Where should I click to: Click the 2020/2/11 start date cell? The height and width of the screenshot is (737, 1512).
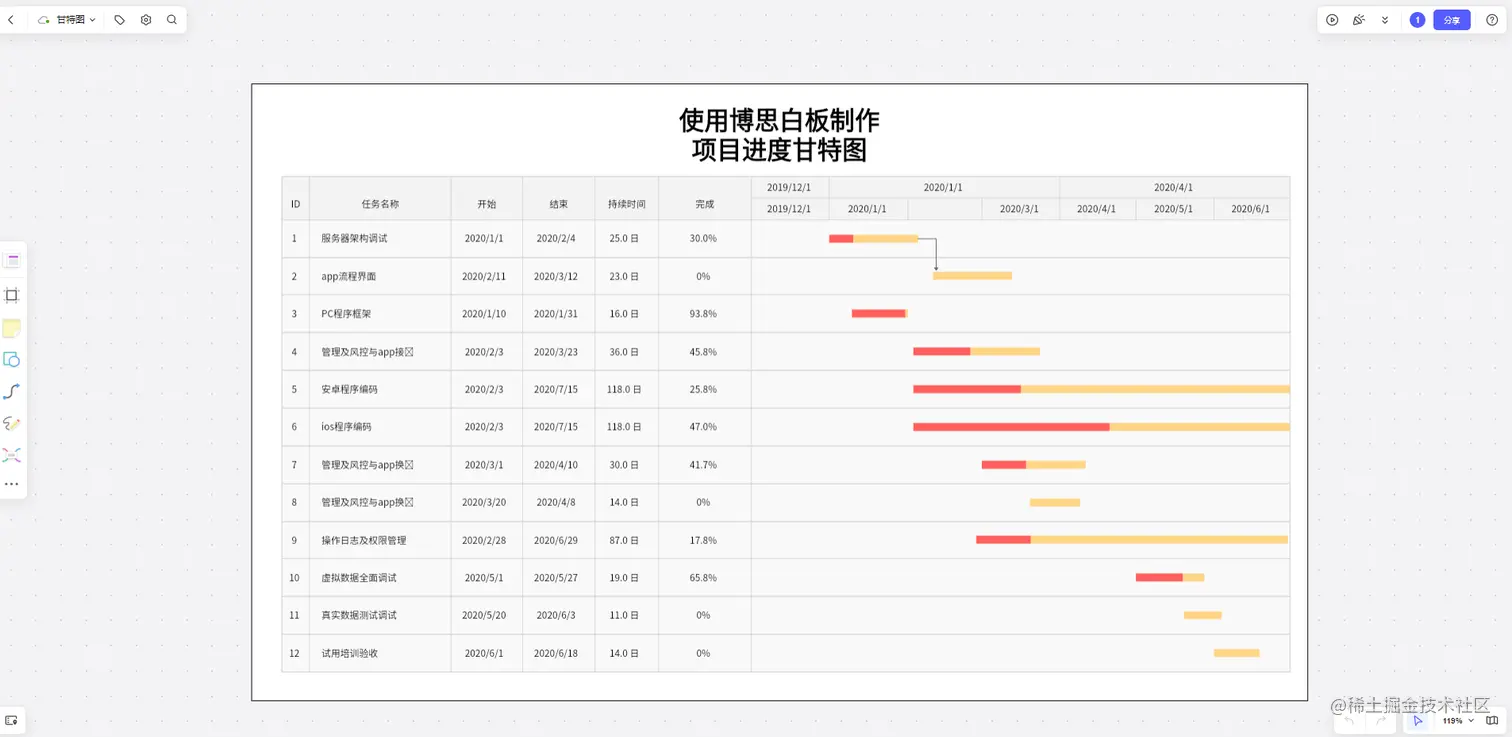[x=486, y=276]
